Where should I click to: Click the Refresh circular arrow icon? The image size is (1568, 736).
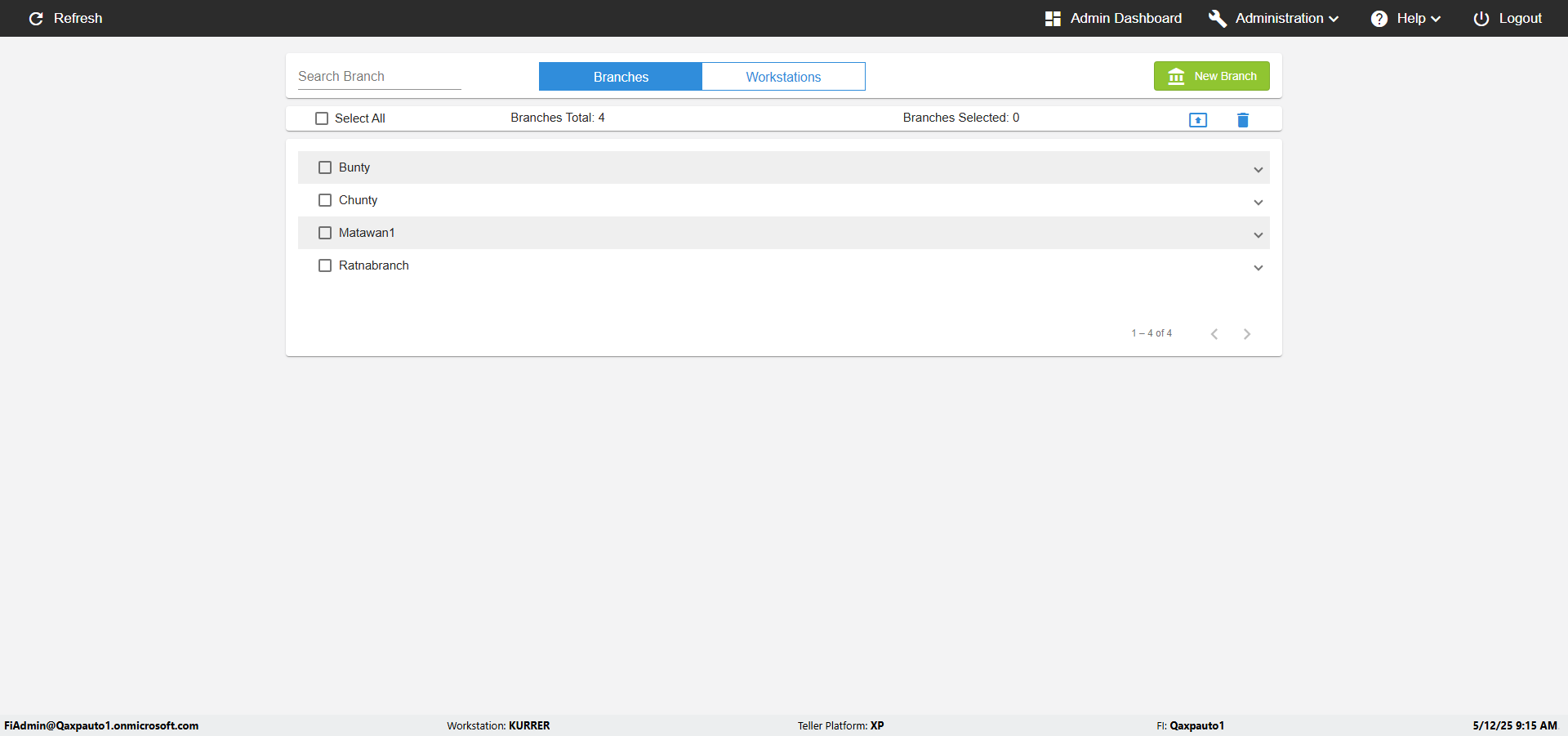pyautogui.click(x=36, y=18)
